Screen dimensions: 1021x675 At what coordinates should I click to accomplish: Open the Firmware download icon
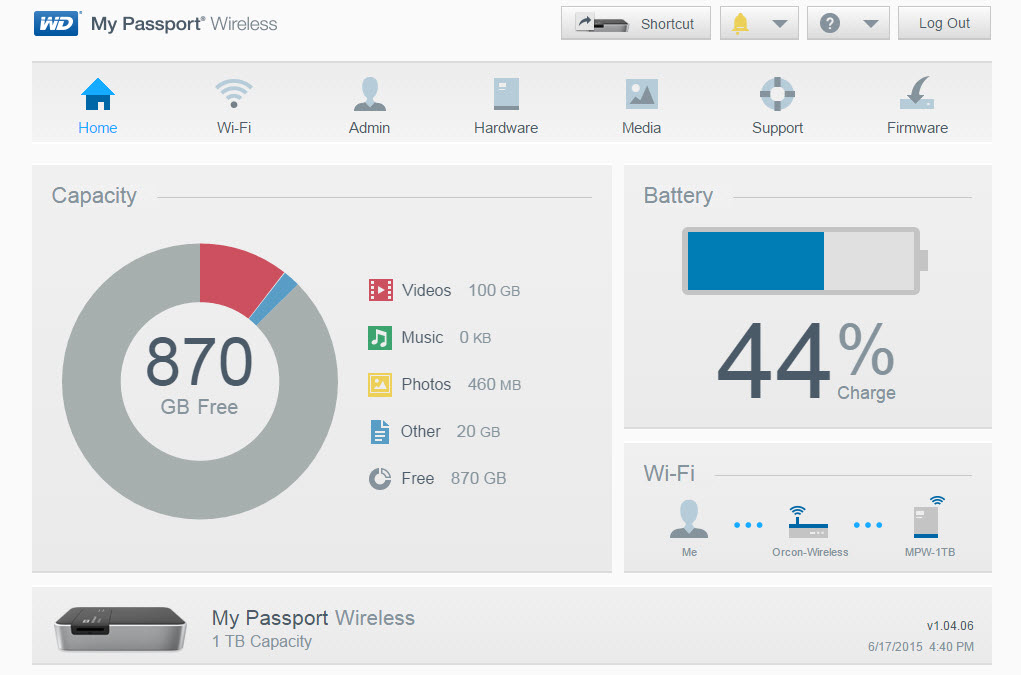point(917,92)
